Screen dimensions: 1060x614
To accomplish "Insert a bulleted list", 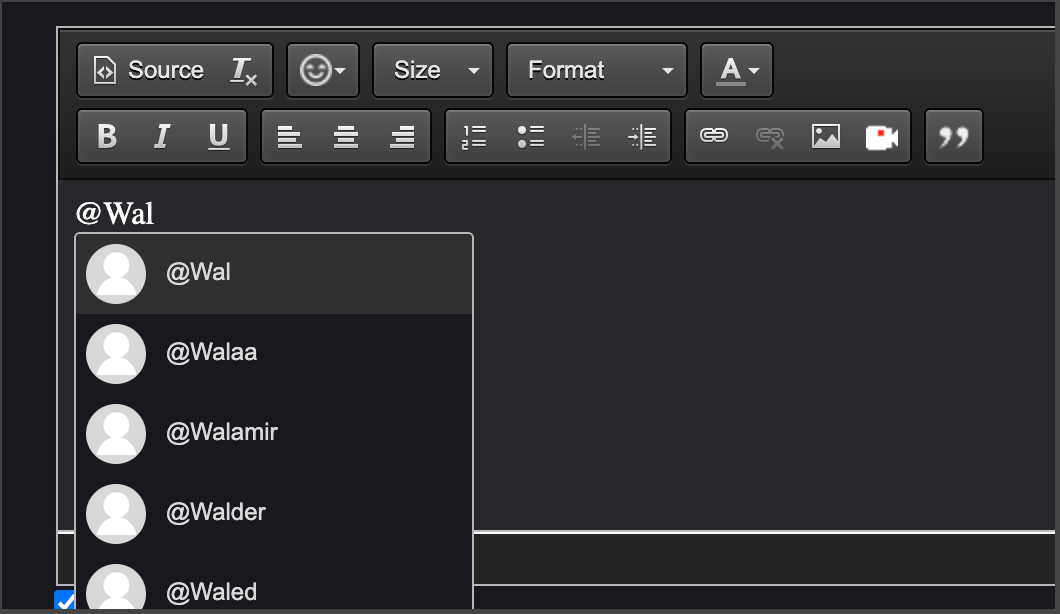I will [530, 136].
